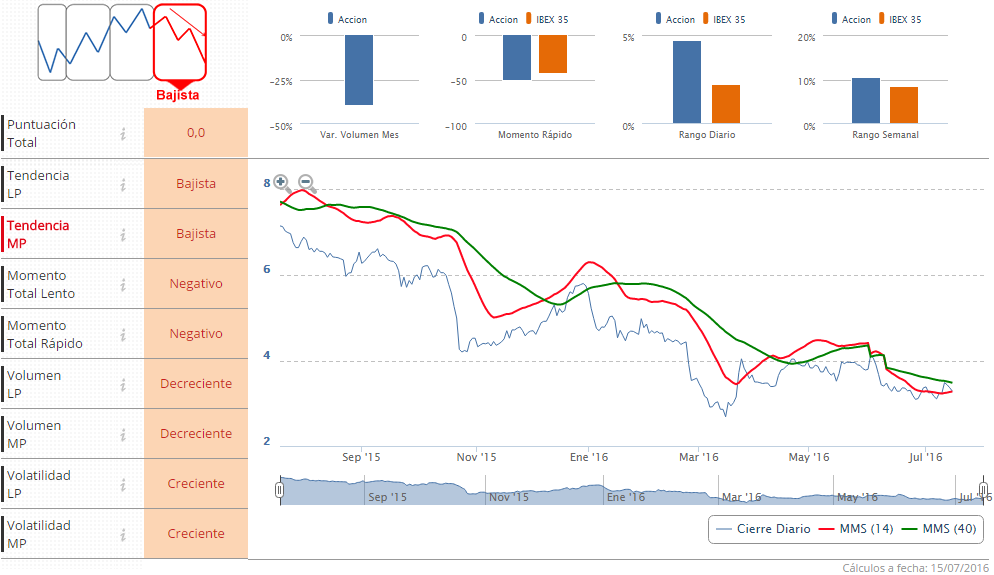Select the Volumen MP row label
The height and width of the screenshot is (575, 994).
34,434
